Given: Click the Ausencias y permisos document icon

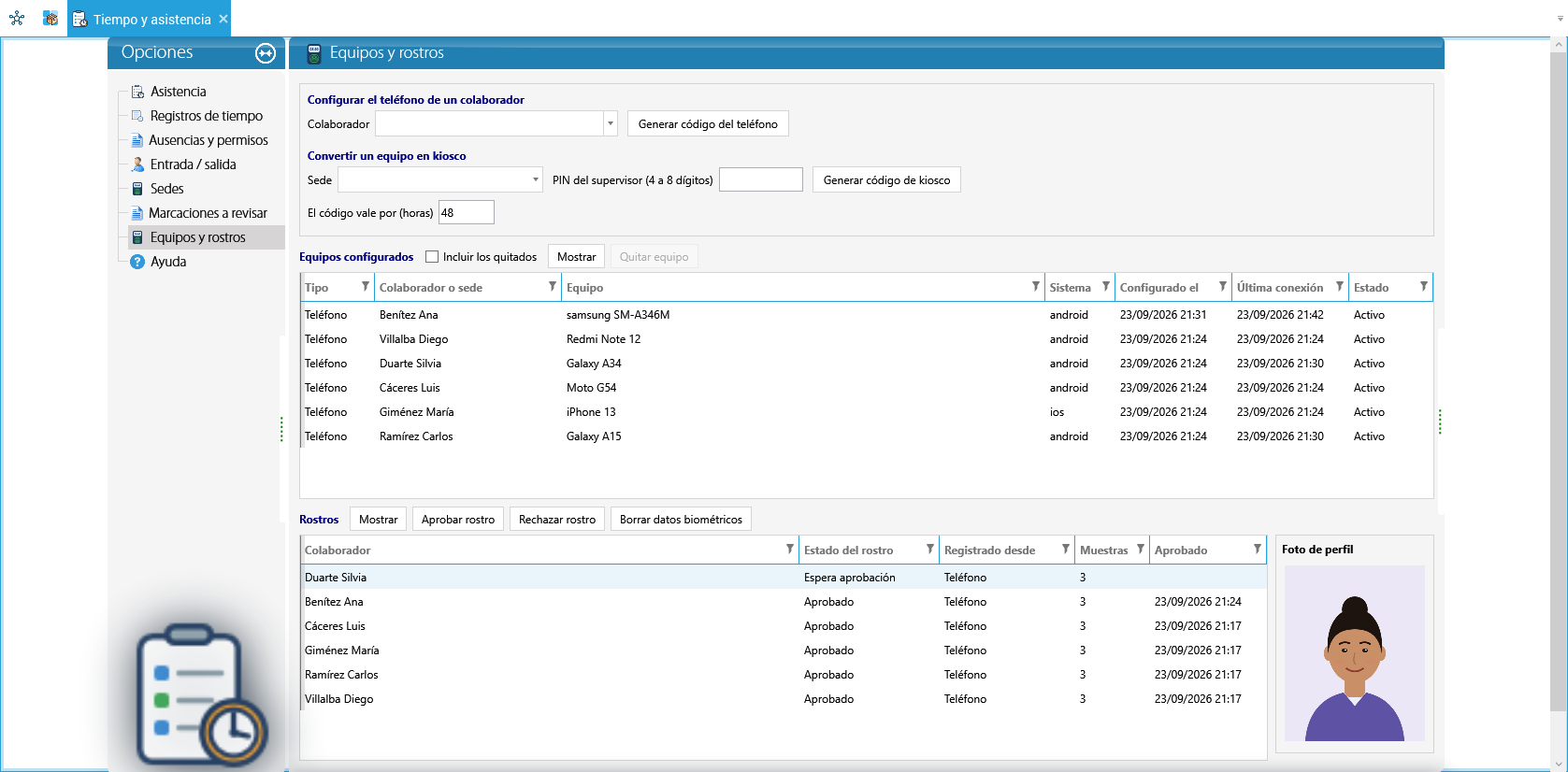Looking at the screenshot, I should (137, 140).
